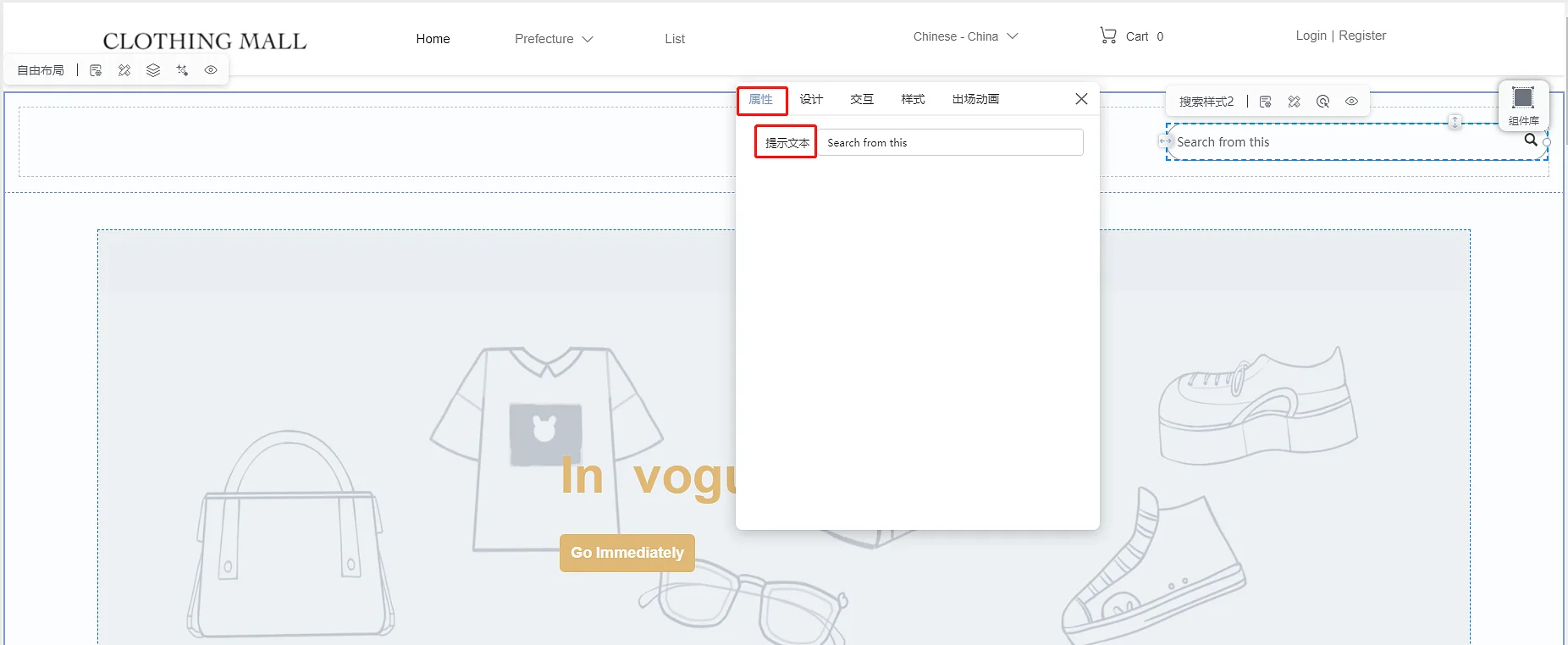
Task: Click the magnifier search icon in search box
Action: click(1530, 141)
